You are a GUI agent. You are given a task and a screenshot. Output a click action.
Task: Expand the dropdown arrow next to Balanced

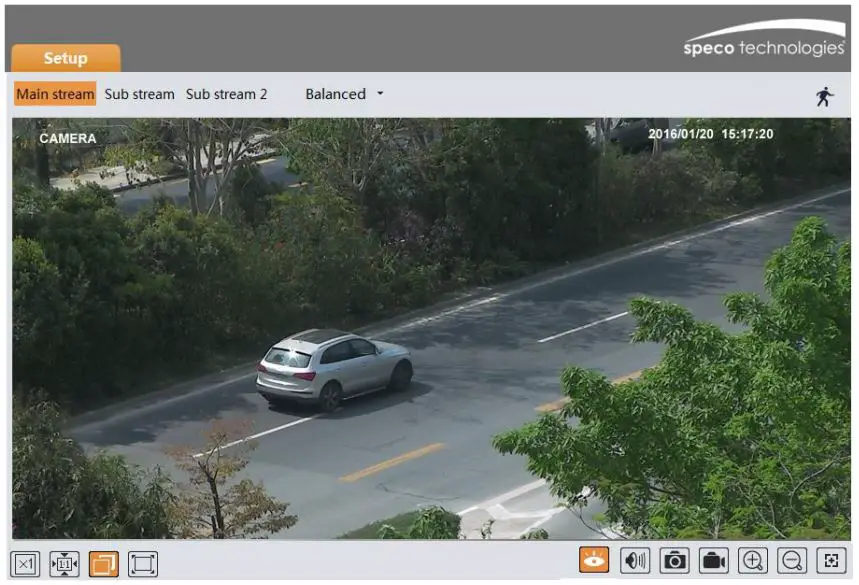[x=380, y=94]
